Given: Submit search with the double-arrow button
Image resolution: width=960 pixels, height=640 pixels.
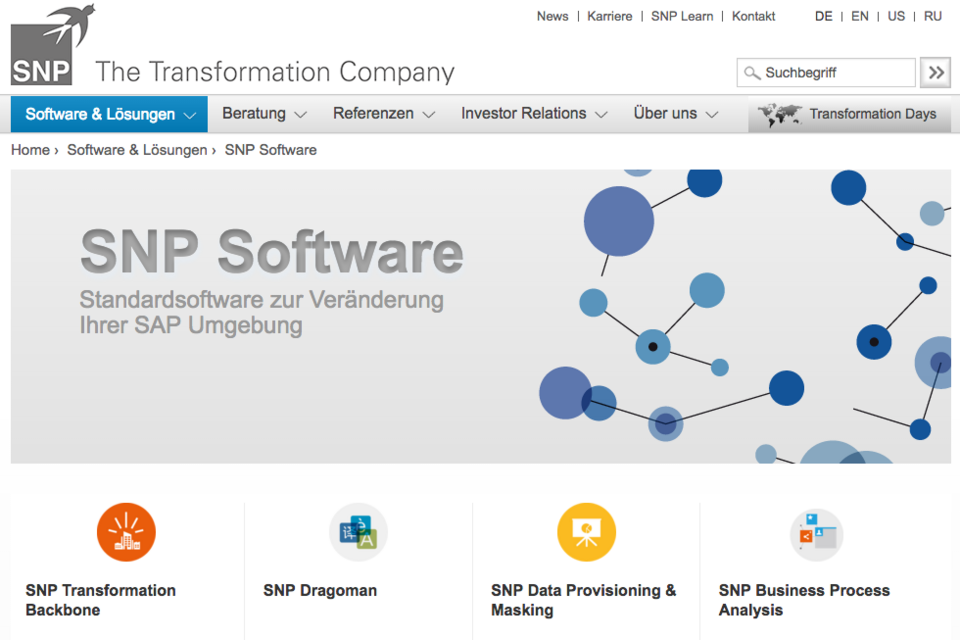Looking at the screenshot, I should click(x=936, y=73).
